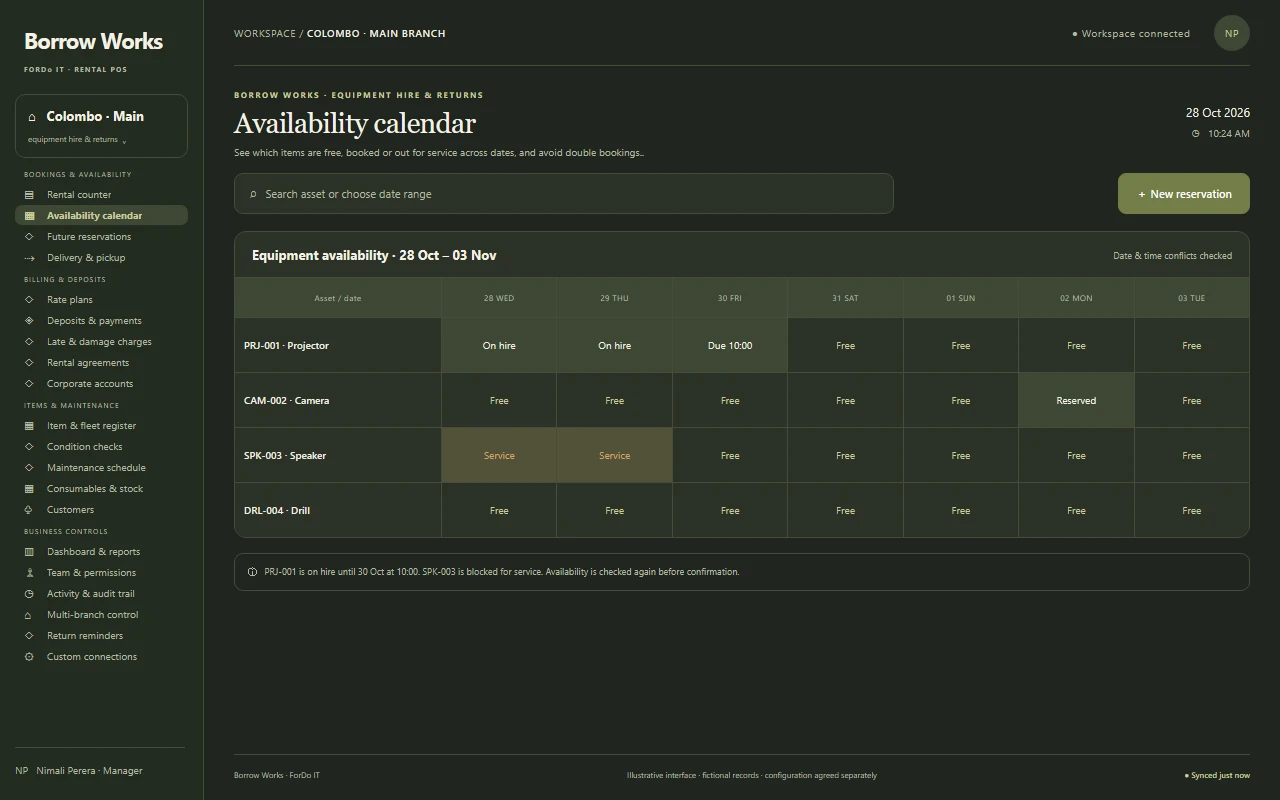Click the Maintenance schedule icon
This screenshot has height=800, width=1280.
point(29,468)
